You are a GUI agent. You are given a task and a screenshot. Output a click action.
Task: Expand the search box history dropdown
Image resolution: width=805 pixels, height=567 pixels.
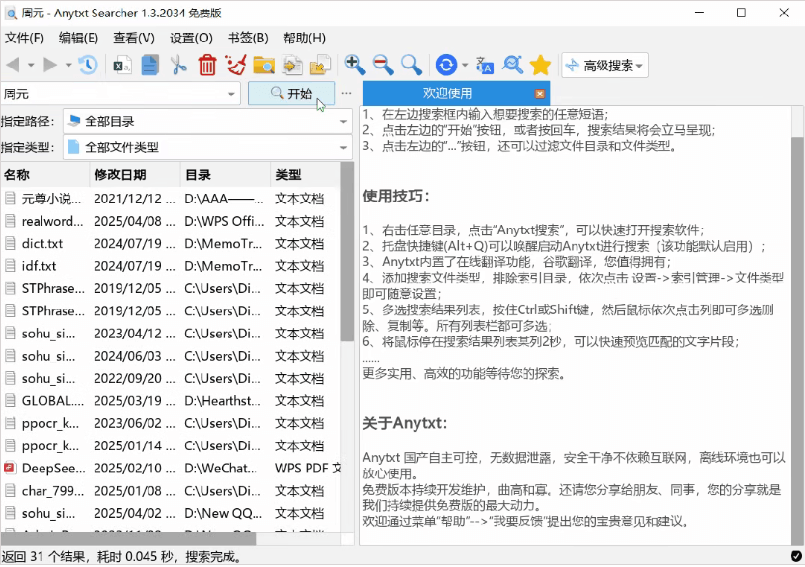click(231, 94)
